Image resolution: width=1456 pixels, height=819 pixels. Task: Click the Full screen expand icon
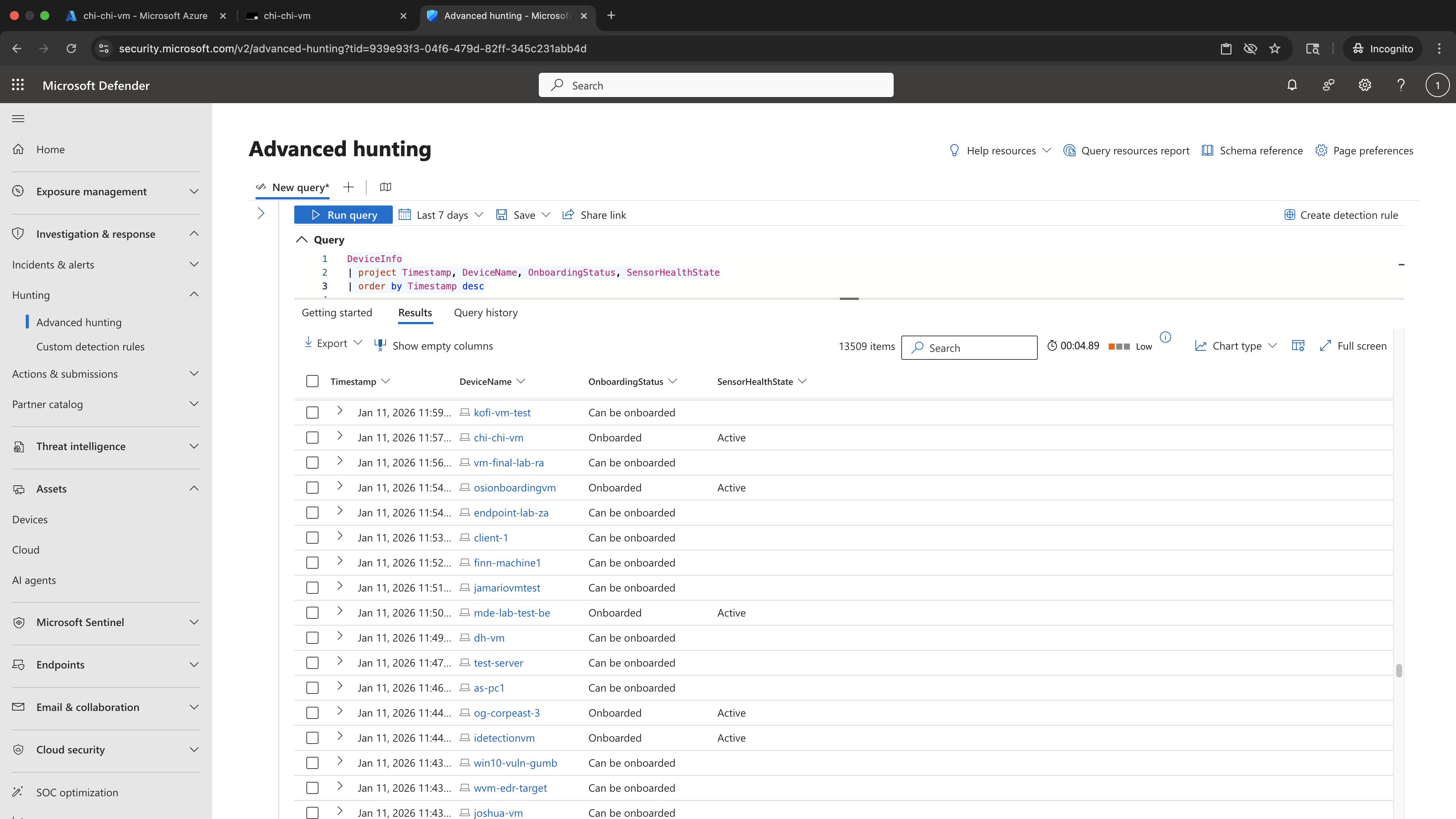[1326, 345]
